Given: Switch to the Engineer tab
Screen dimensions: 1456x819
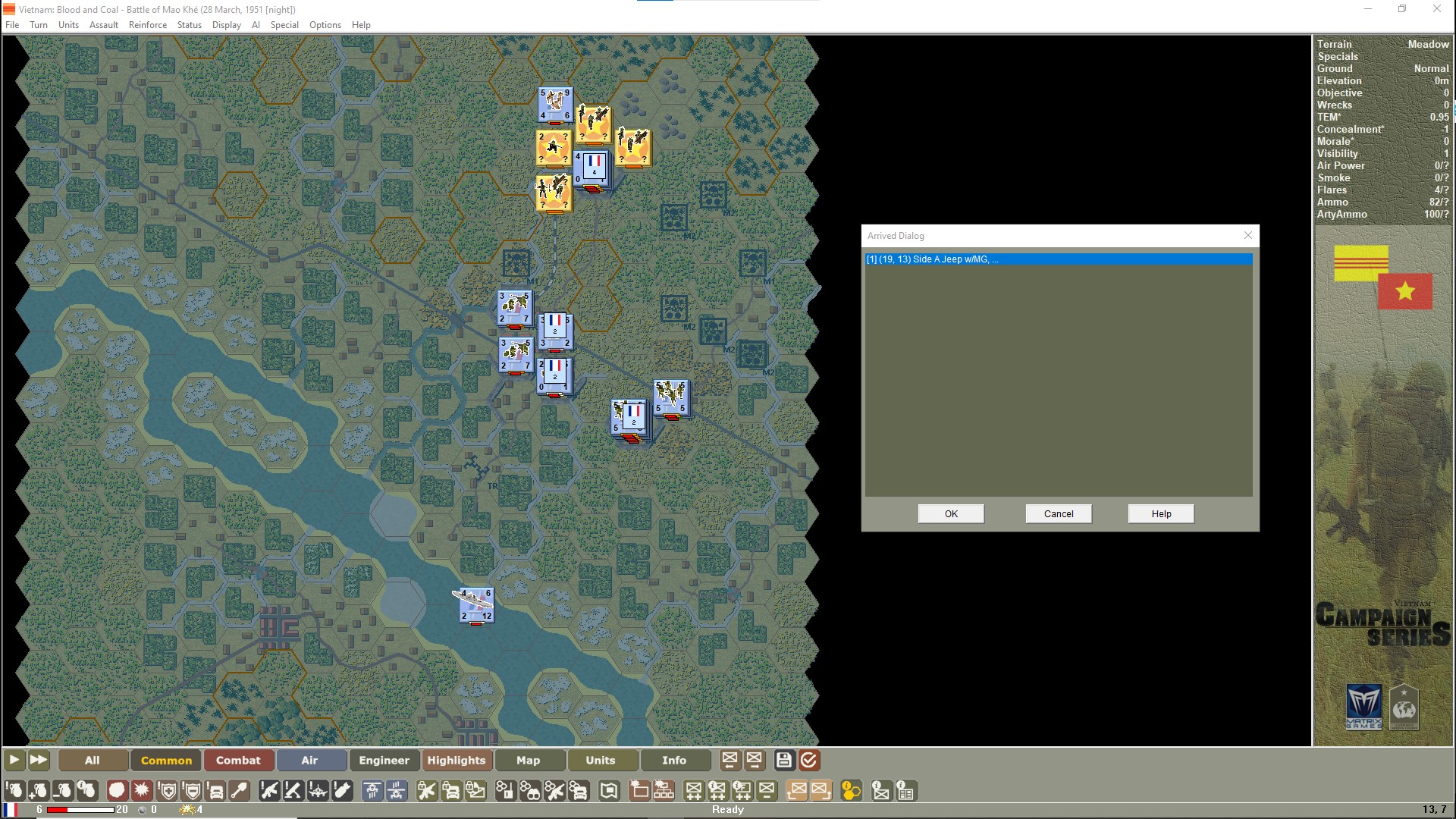Looking at the screenshot, I should point(384,761).
